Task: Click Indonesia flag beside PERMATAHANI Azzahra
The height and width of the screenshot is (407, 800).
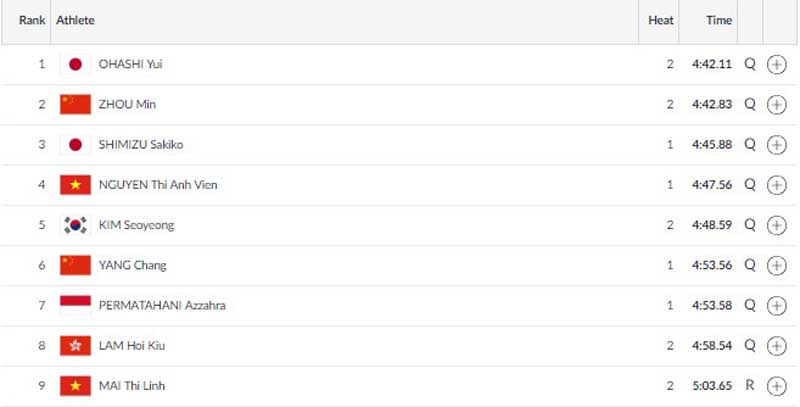Action: 75,305
